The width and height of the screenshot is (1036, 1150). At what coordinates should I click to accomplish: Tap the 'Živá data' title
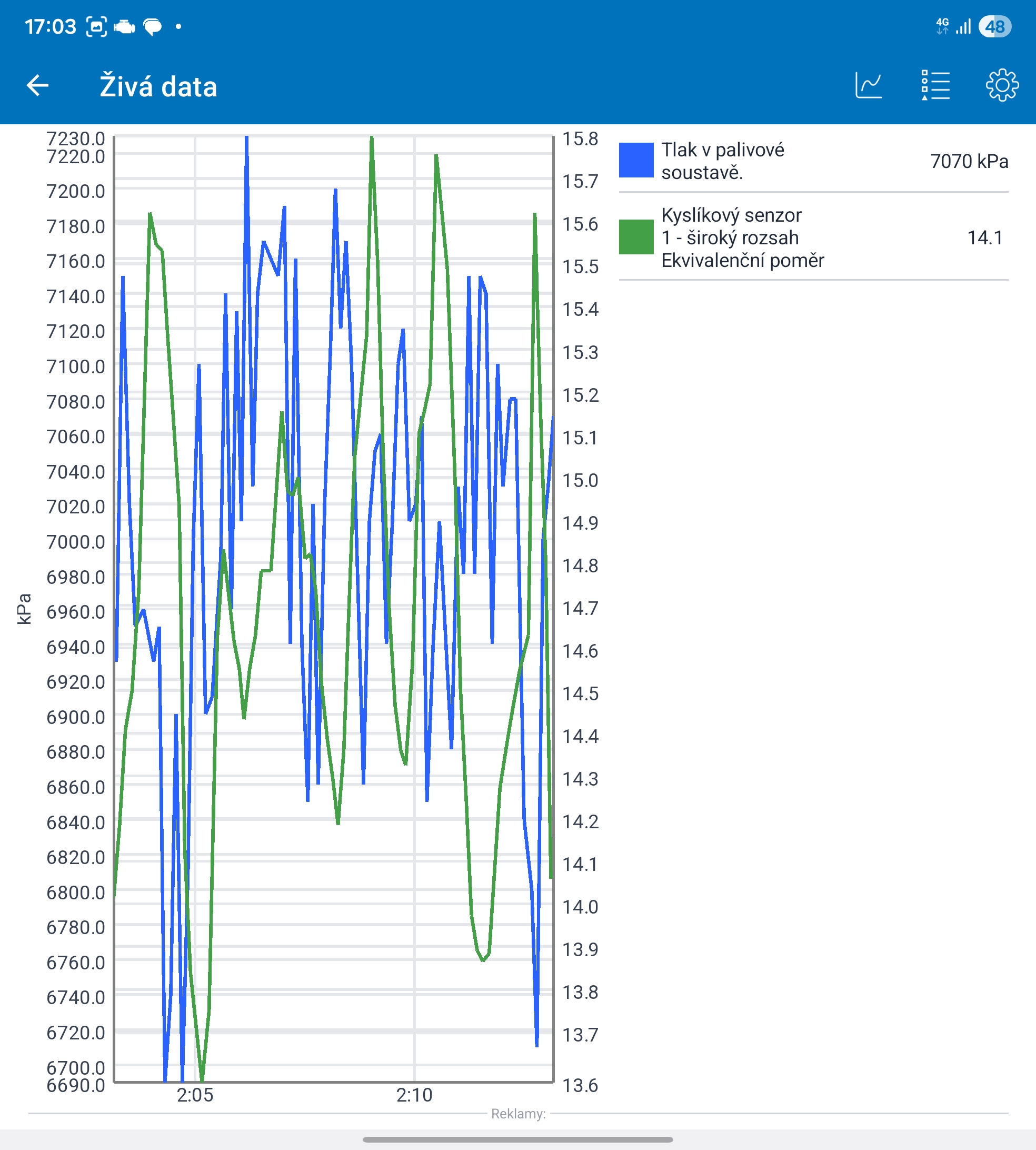point(158,86)
